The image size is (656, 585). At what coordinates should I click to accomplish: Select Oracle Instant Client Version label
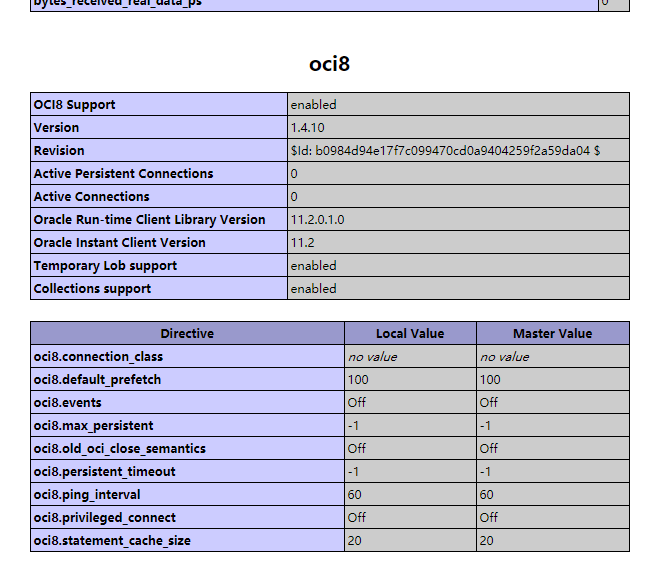[x=120, y=243]
